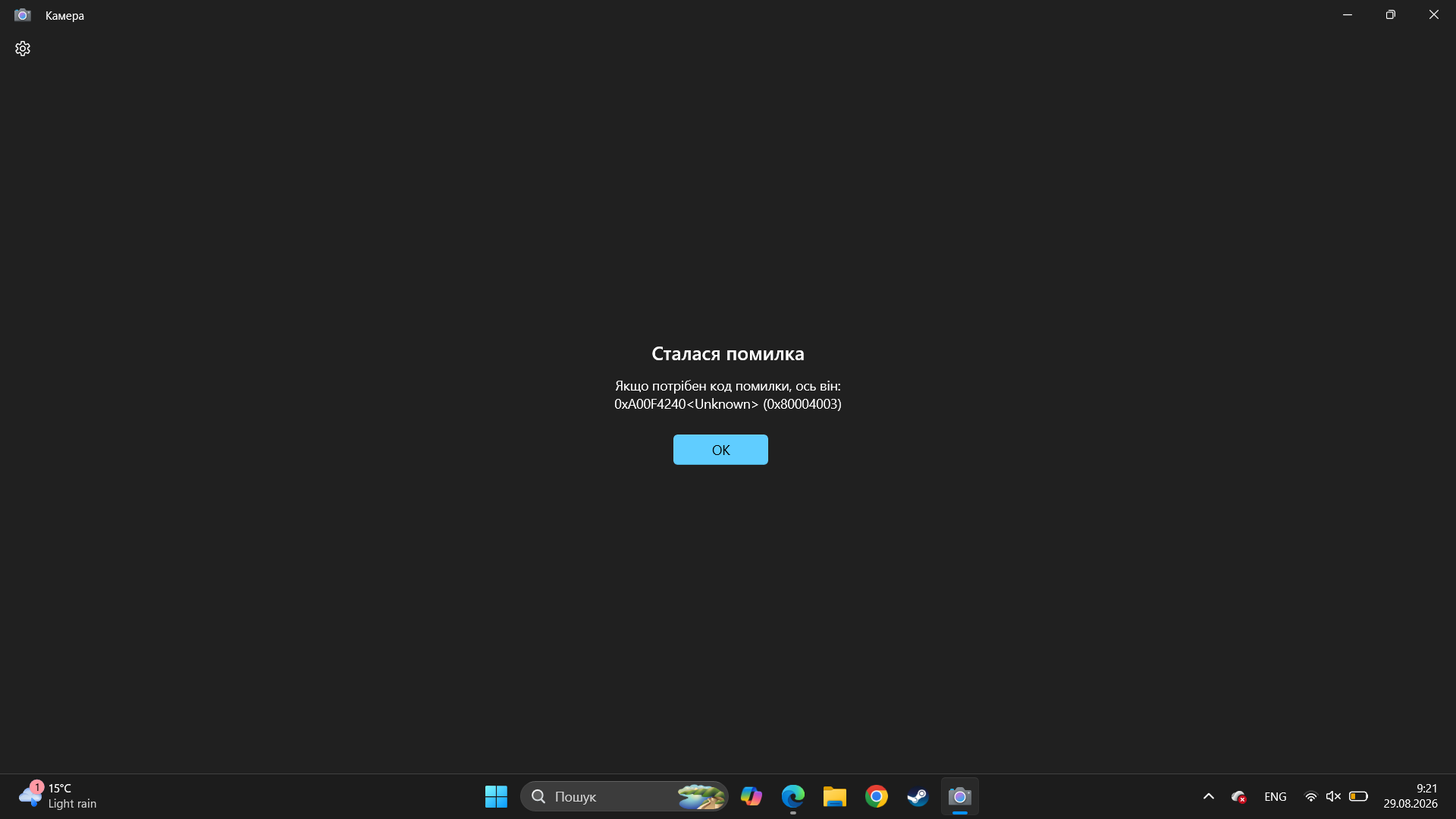The width and height of the screenshot is (1456, 819).
Task: Click the error code 0xA00F4240 text
Action: (x=728, y=404)
